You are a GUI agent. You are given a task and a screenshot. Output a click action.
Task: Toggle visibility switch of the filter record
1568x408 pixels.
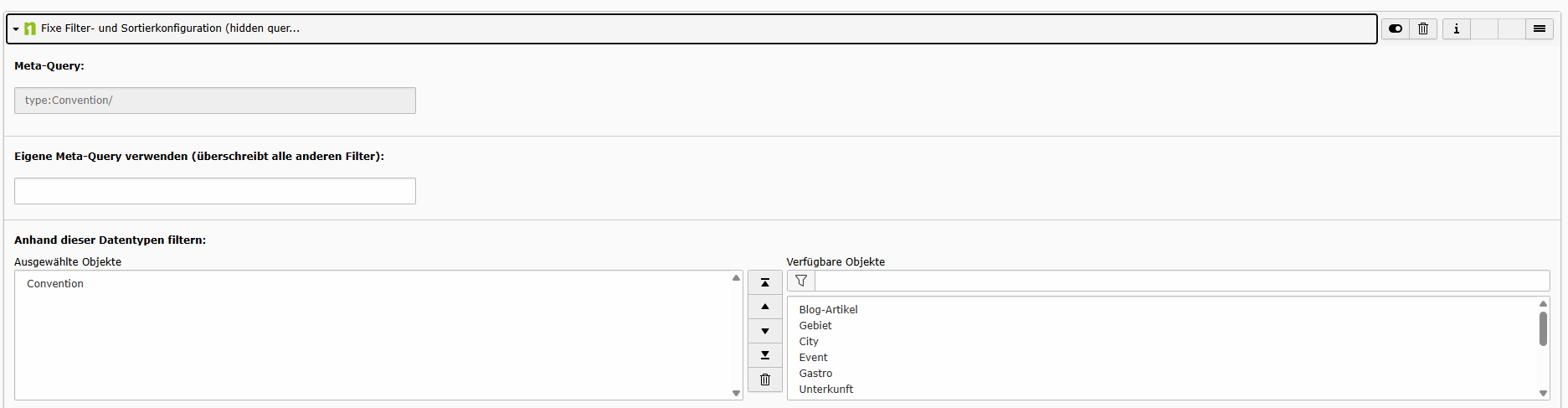1396,28
